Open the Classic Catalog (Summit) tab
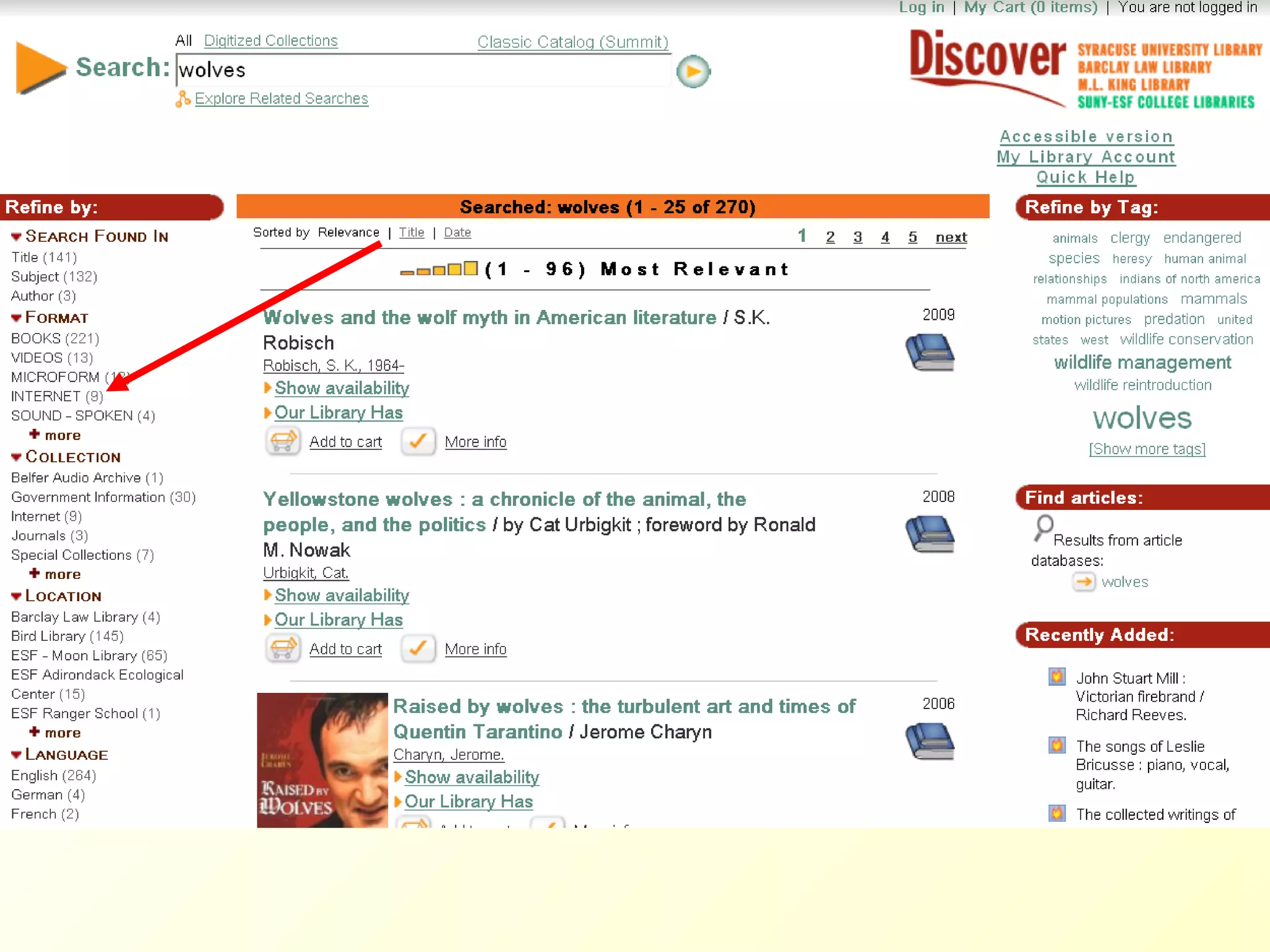The height and width of the screenshot is (952, 1270). (572, 42)
